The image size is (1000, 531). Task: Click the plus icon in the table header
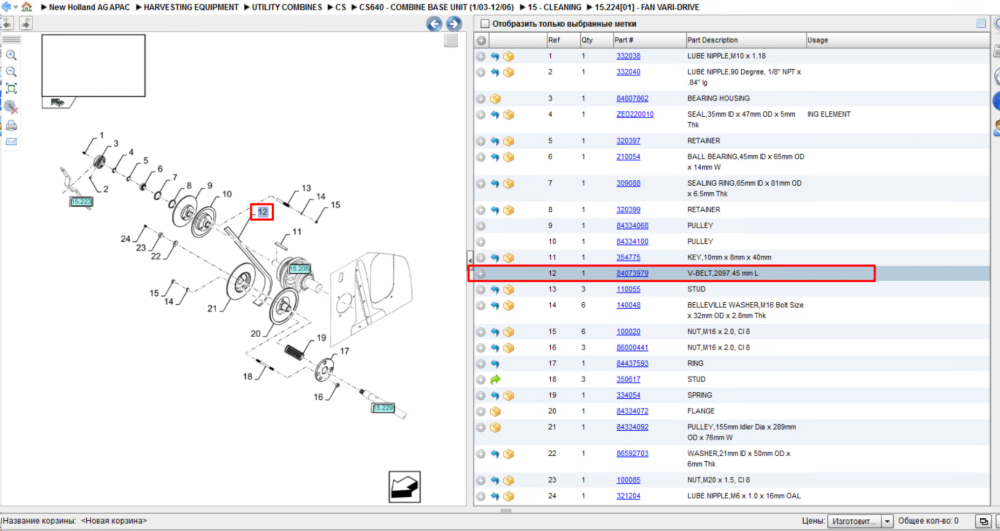point(481,40)
